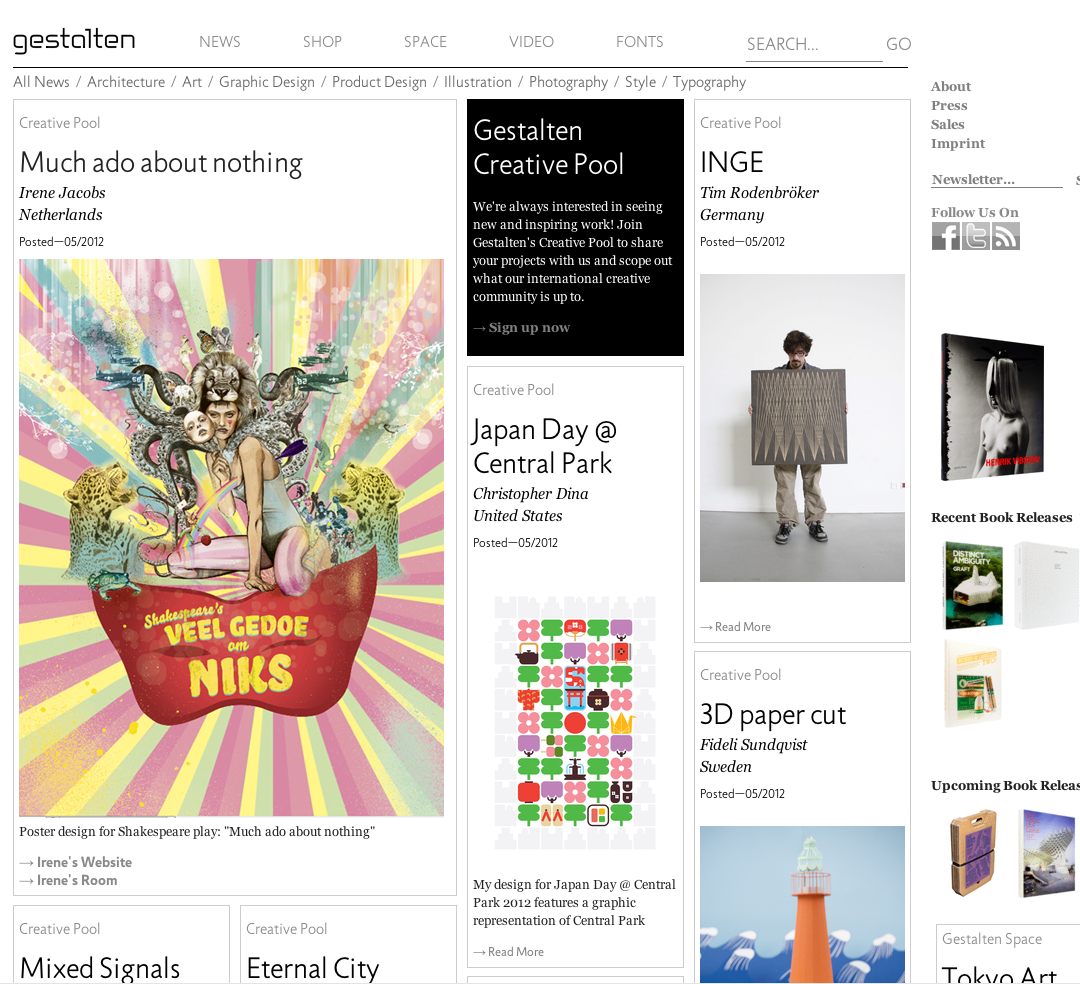Open the About page link
The image size is (1080, 984).
951,87
